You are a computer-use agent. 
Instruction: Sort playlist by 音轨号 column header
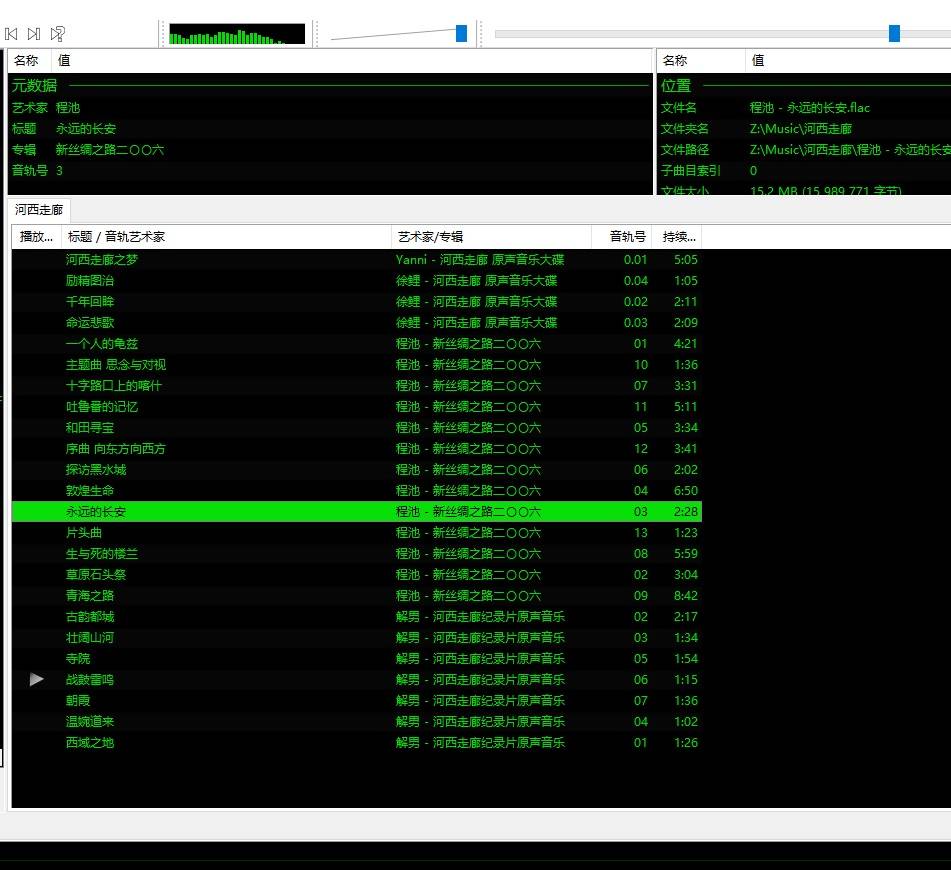(x=622, y=237)
